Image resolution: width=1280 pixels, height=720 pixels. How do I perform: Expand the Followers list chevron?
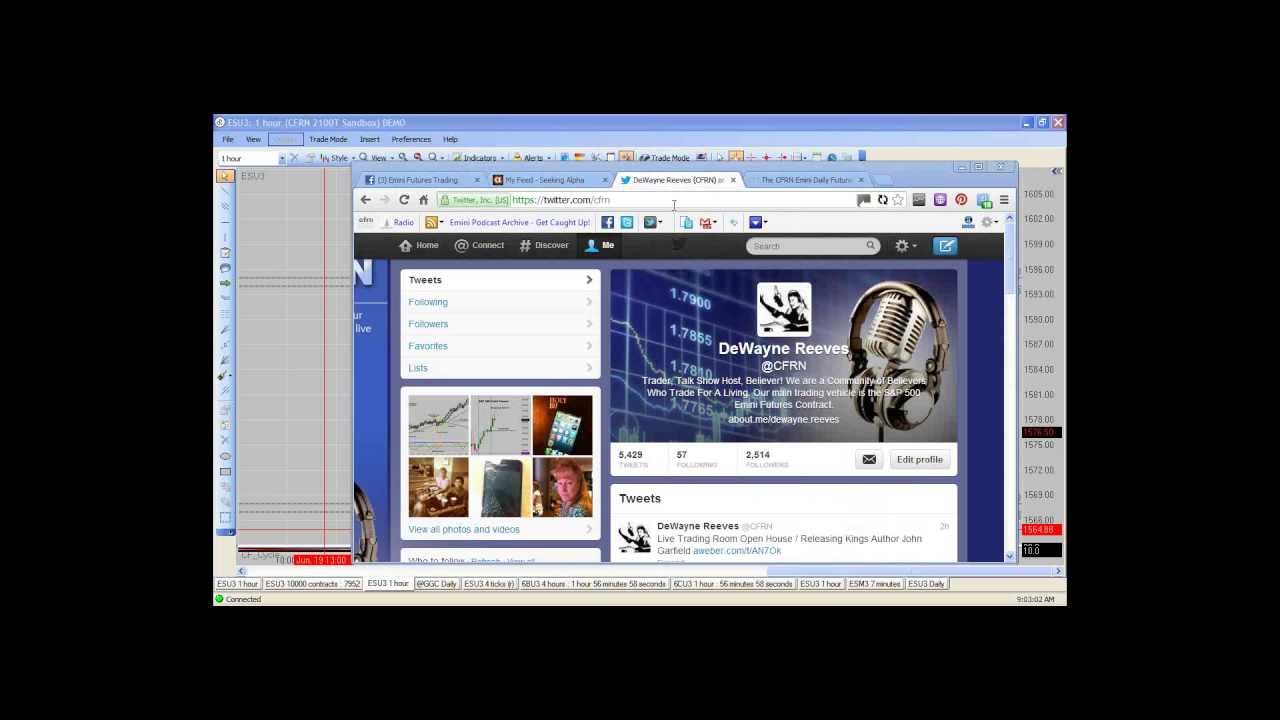click(589, 324)
